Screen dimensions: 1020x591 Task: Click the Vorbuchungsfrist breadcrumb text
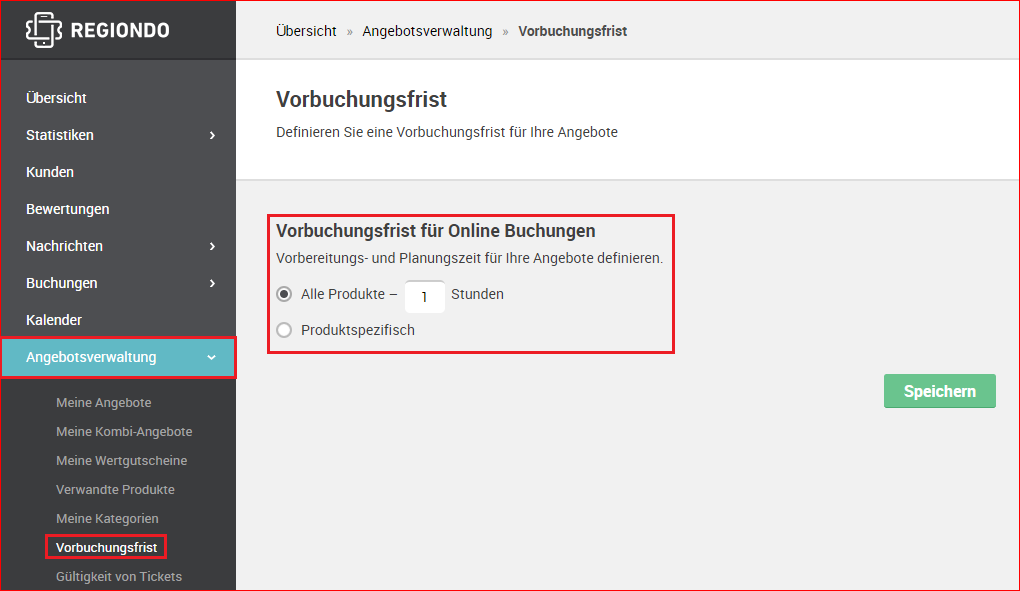click(572, 31)
